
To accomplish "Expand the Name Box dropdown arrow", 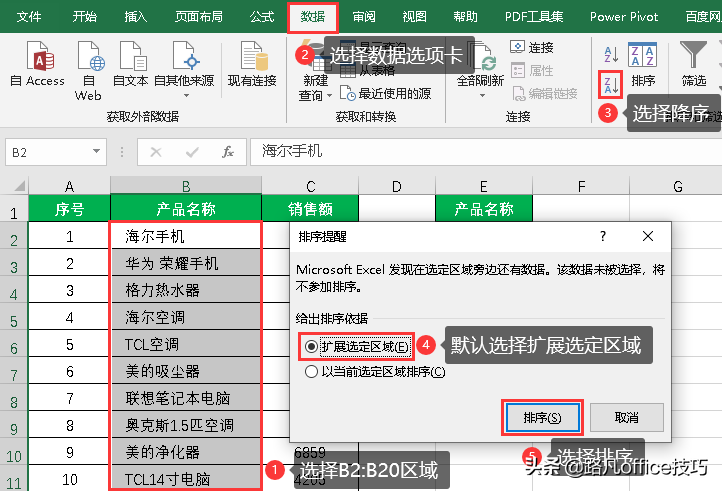I will 96,151.
